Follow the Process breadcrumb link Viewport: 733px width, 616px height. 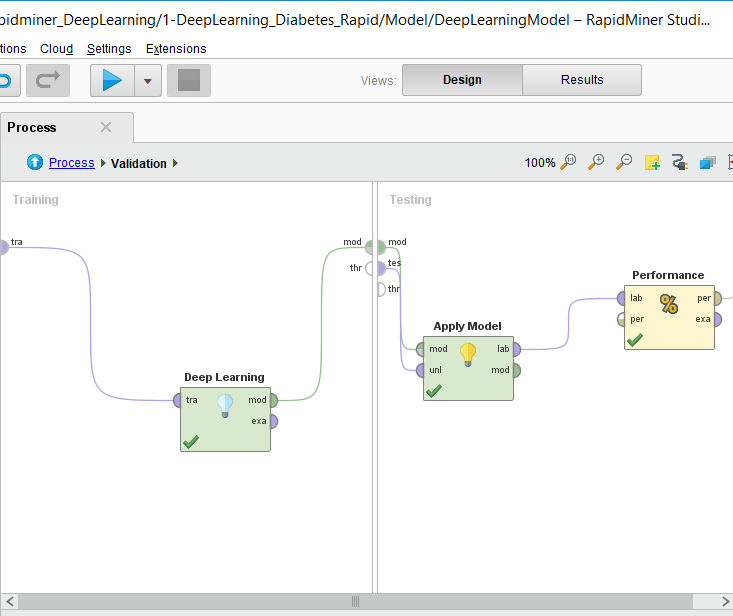[x=72, y=163]
